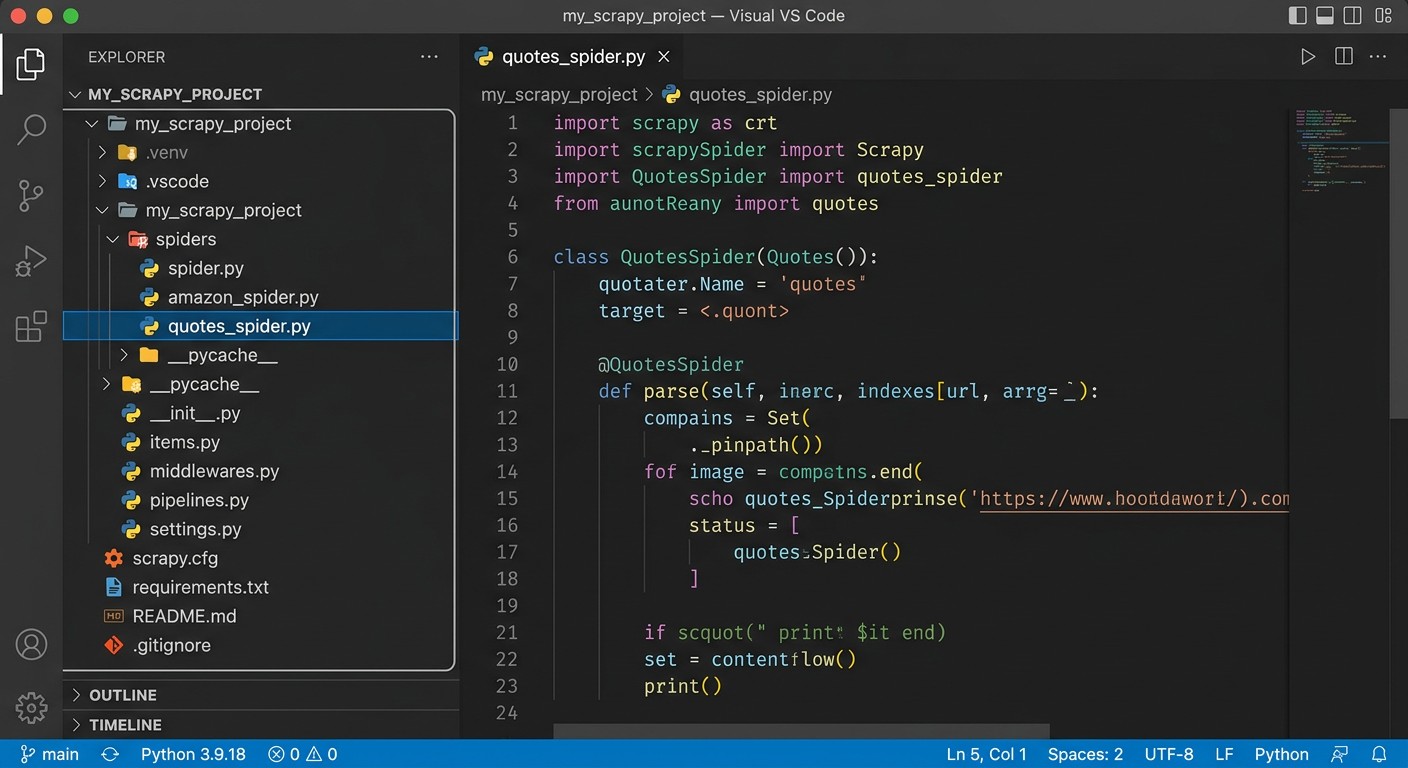Click the main git branch indicator
The height and width of the screenshot is (768, 1408).
[x=48, y=754]
